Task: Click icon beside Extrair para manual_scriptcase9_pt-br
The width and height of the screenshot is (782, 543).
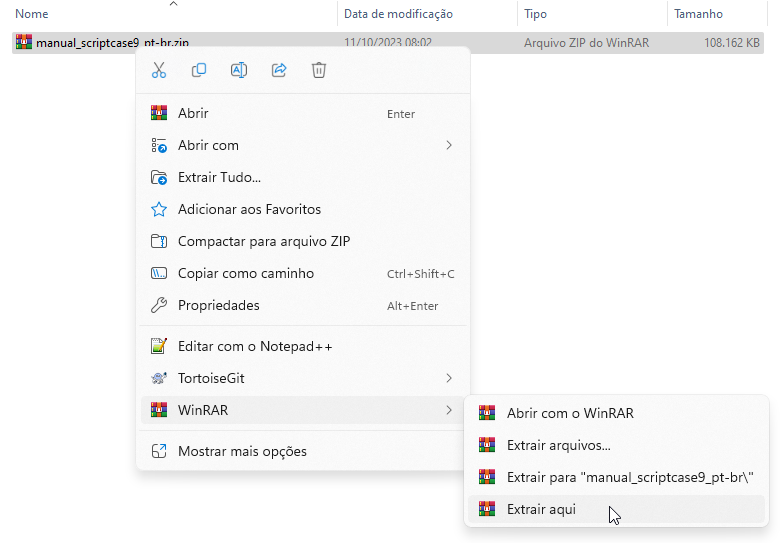Action: (487, 477)
